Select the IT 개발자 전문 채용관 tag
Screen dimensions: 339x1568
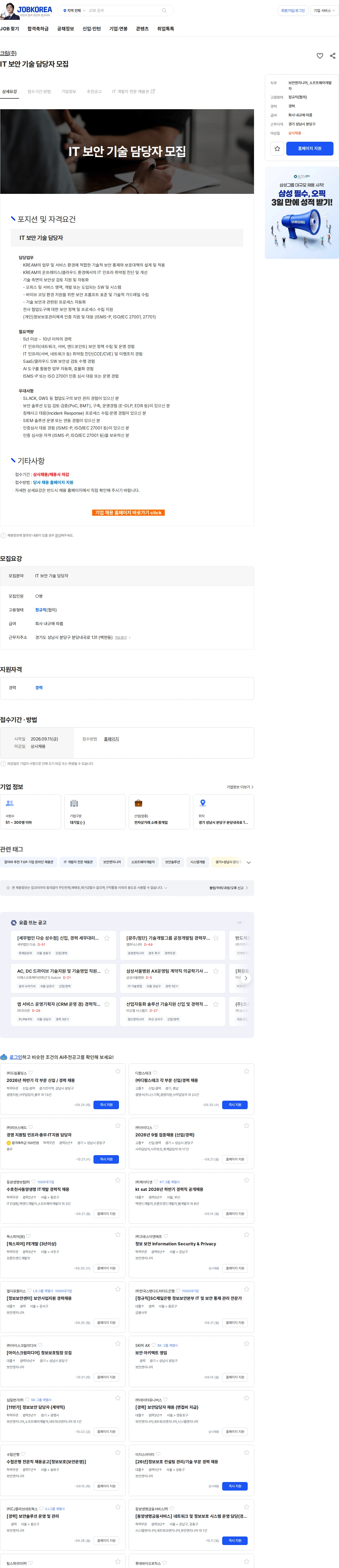(x=78, y=862)
